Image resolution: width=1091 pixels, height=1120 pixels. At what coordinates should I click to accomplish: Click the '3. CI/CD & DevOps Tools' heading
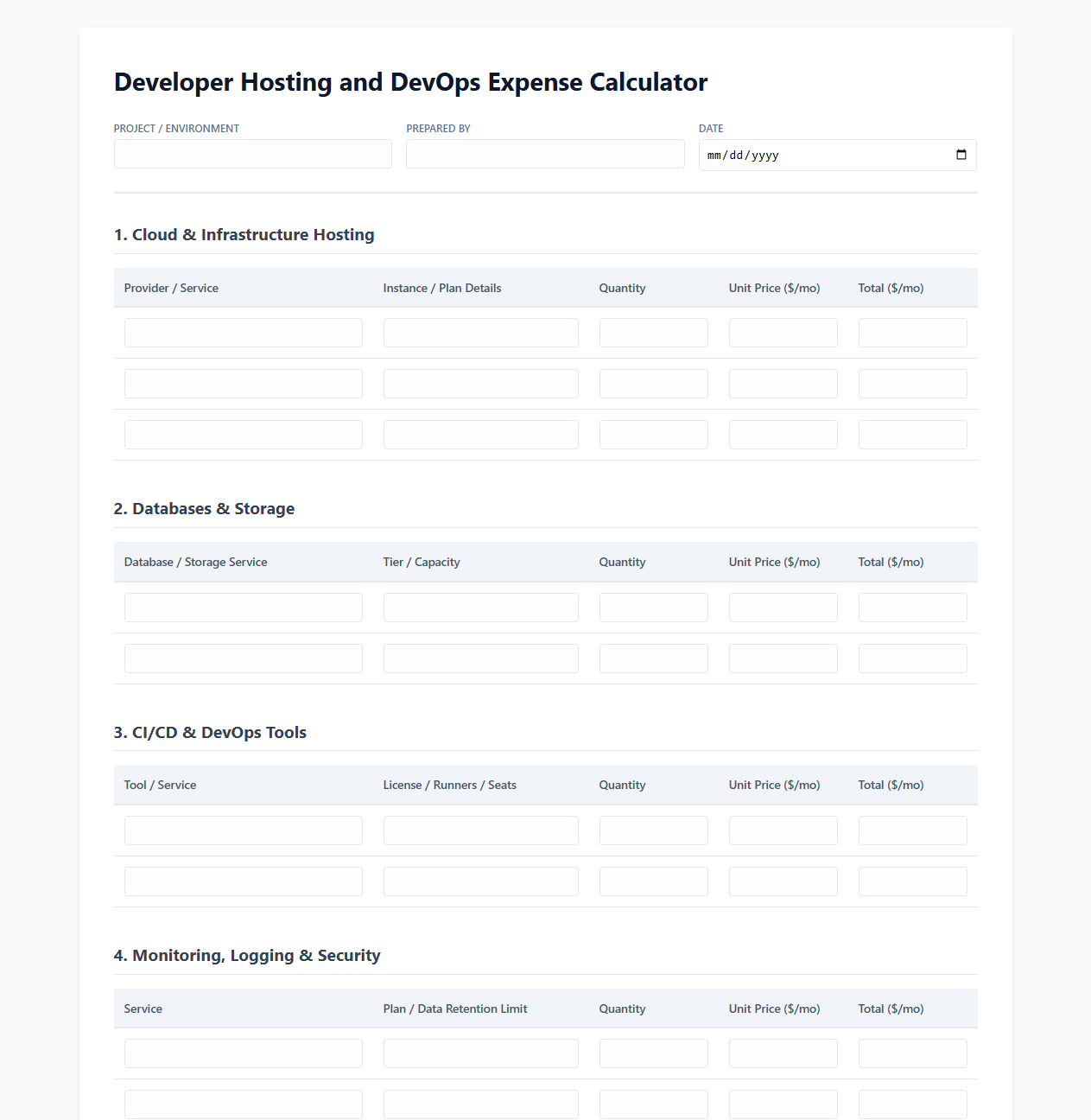pos(210,733)
